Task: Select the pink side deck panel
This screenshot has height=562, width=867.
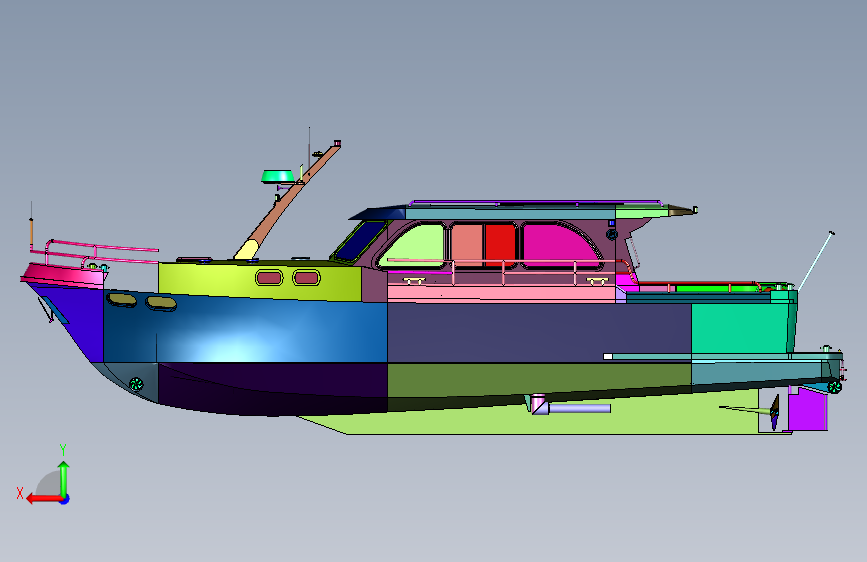Action: pyautogui.click(x=501, y=294)
